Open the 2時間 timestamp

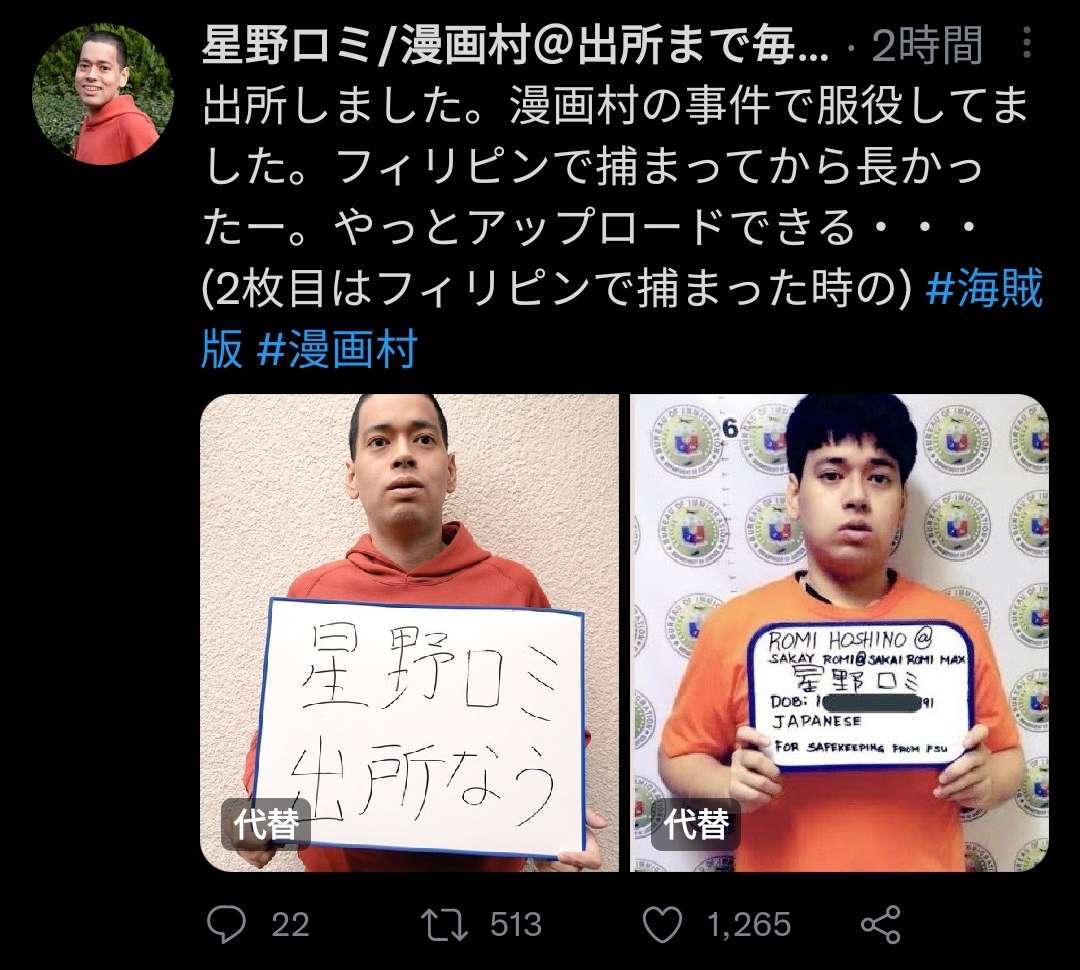tap(927, 45)
